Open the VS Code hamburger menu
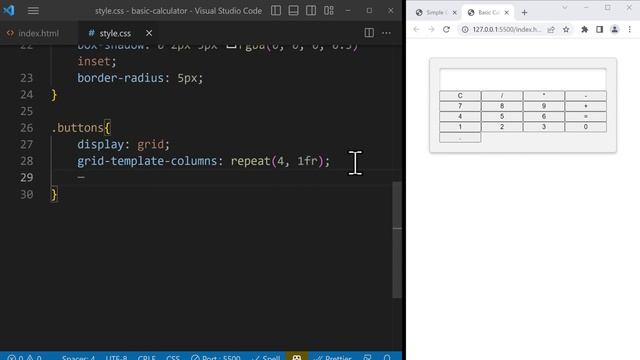This screenshot has width=640, height=360. pos(33,11)
